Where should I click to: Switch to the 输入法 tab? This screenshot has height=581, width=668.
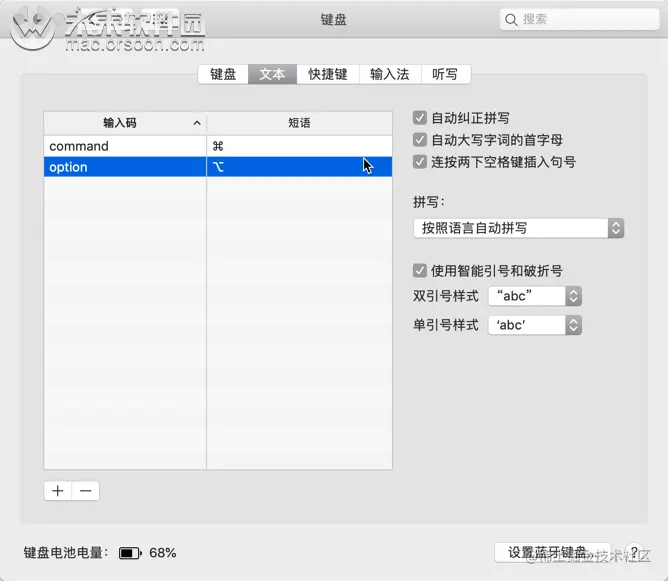coord(390,75)
